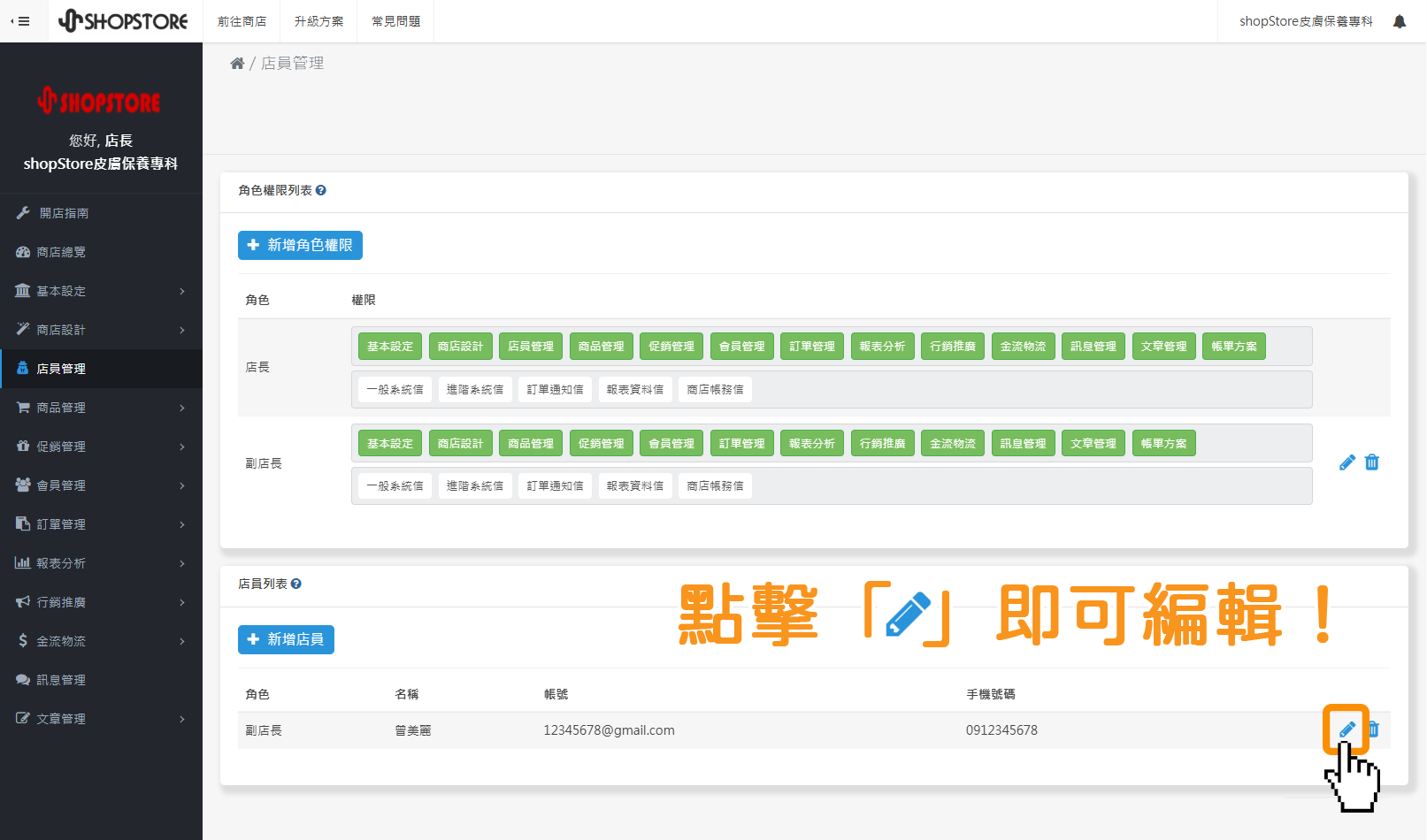This screenshot has height=840, width=1427.
Task: Click 副店長 row's 一般系統信 tag
Action: (x=395, y=485)
